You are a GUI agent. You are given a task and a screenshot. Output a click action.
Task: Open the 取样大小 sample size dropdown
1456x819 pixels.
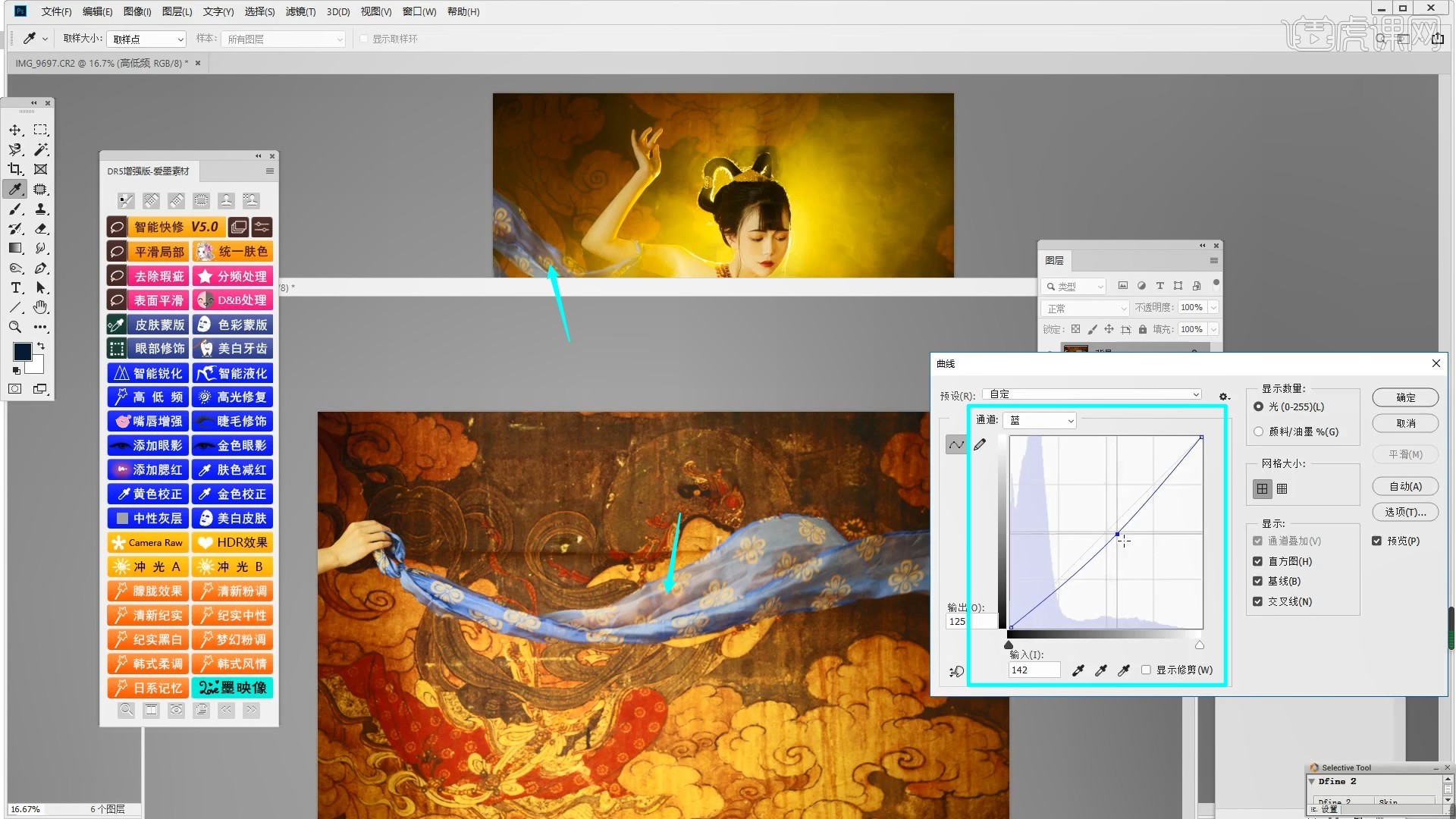(x=147, y=39)
